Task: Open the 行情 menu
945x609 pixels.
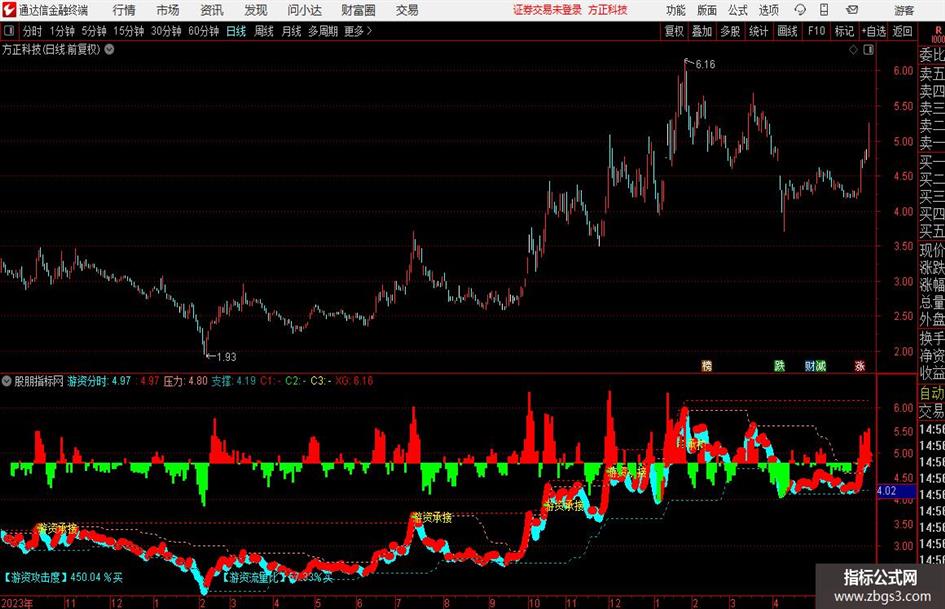Action: point(124,10)
